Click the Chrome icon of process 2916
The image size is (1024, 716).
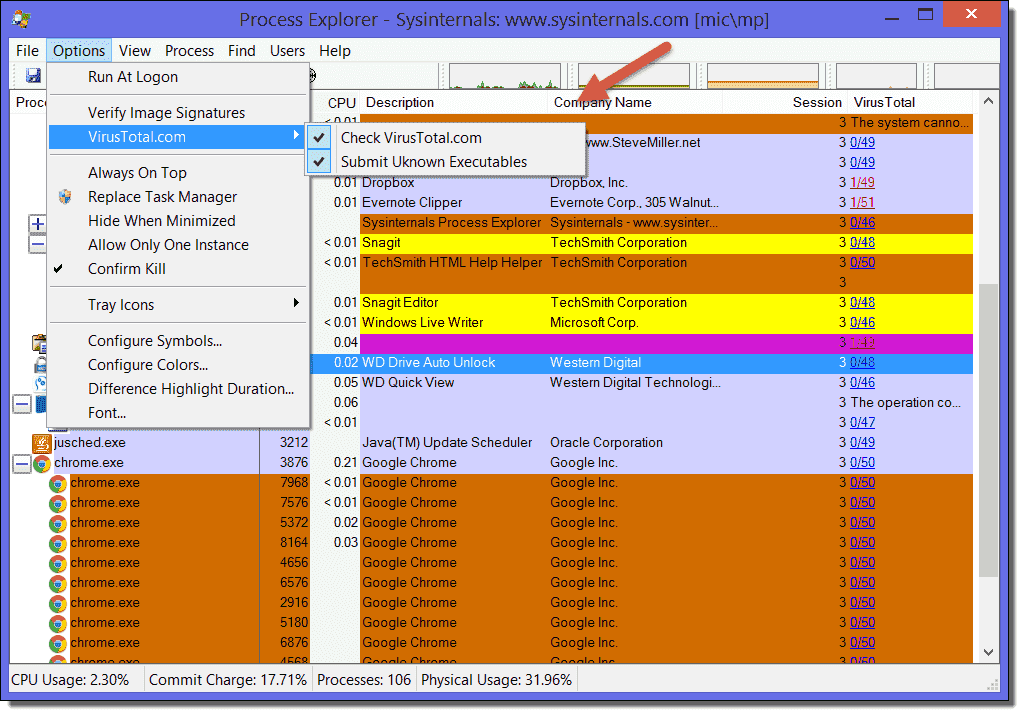[x=58, y=603]
